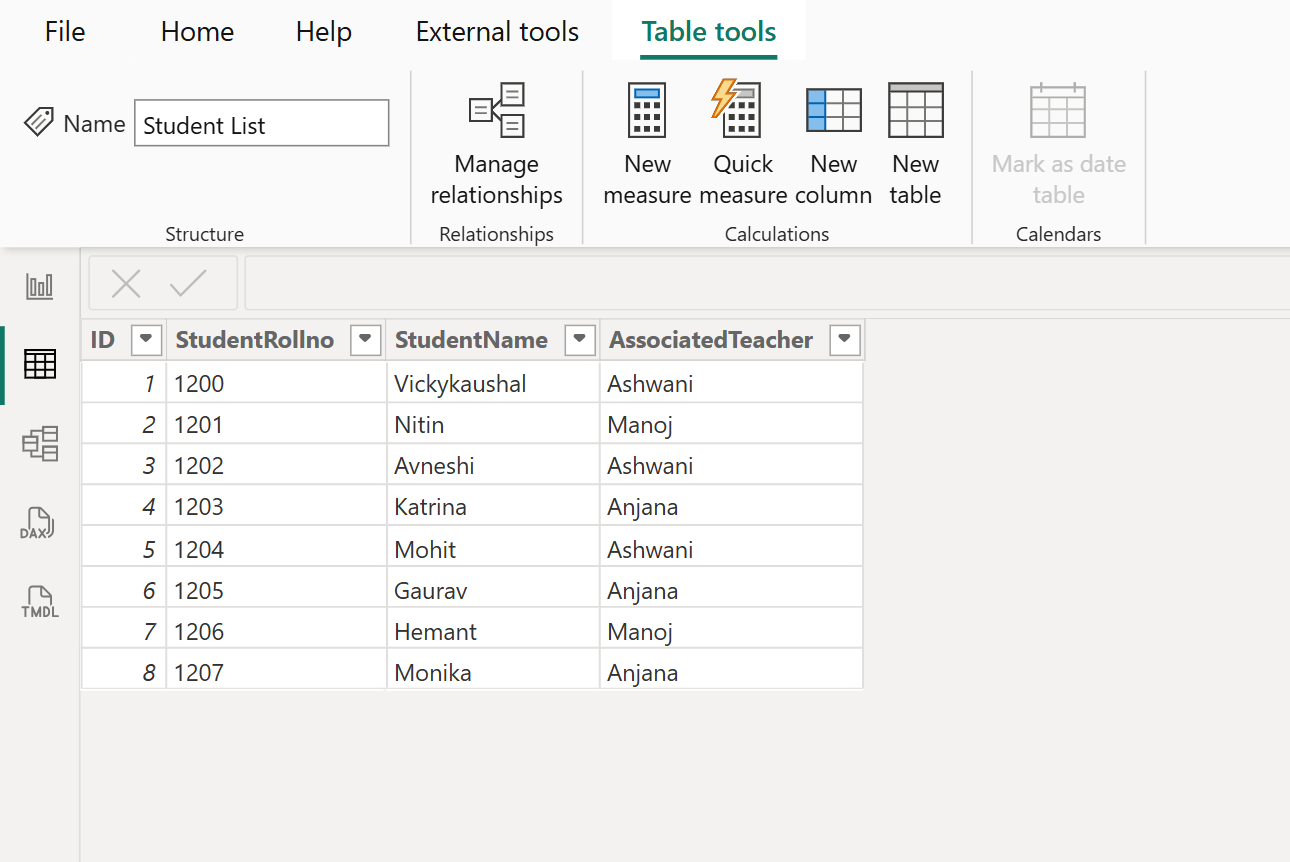The width and height of the screenshot is (1290, 862).
Task: Open the AssociatedTeacher column dropdown
Action: pos(844,340)
